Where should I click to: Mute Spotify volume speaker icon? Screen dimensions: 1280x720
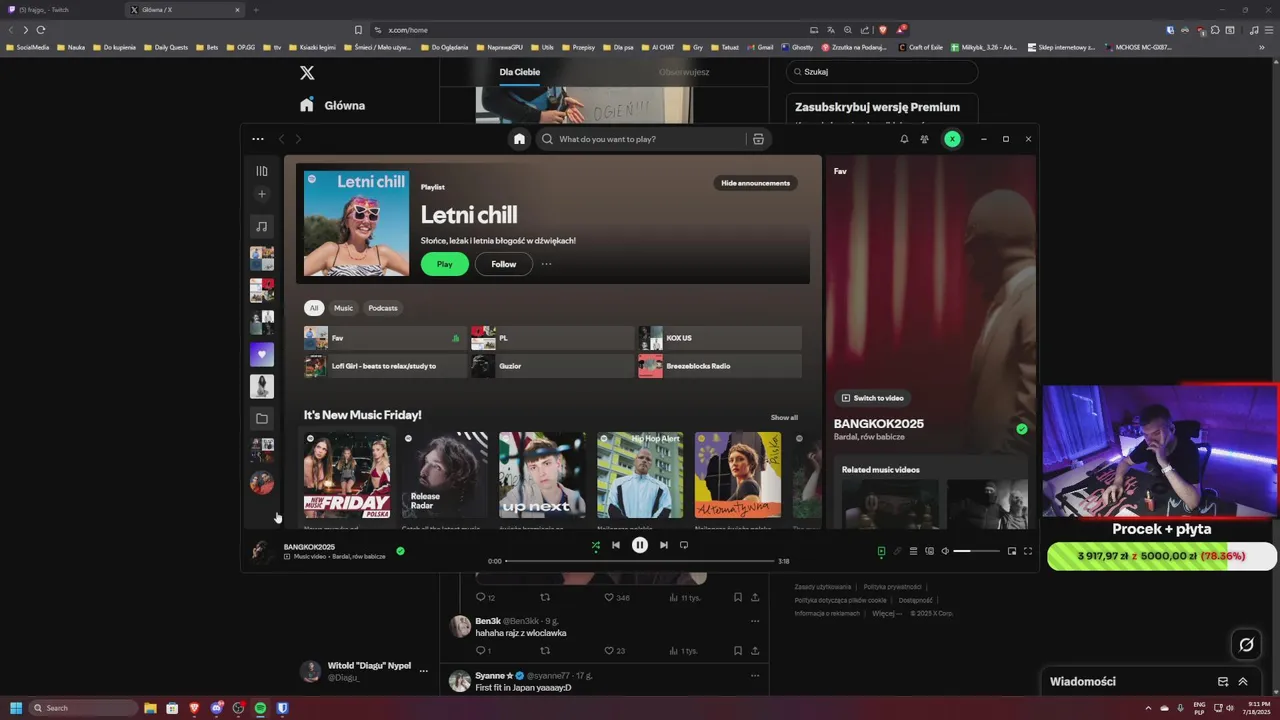(x=945, y=551)
